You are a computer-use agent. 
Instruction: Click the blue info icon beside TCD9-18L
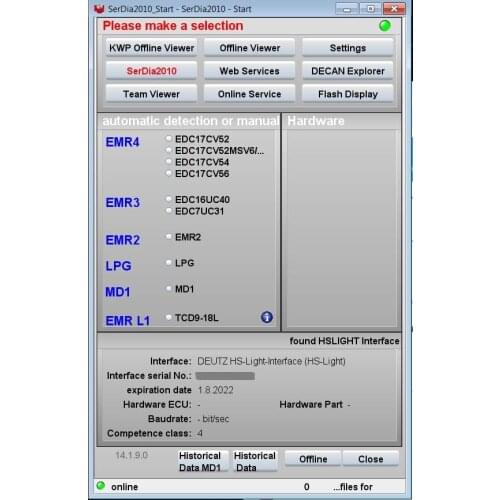coord(266,317)
